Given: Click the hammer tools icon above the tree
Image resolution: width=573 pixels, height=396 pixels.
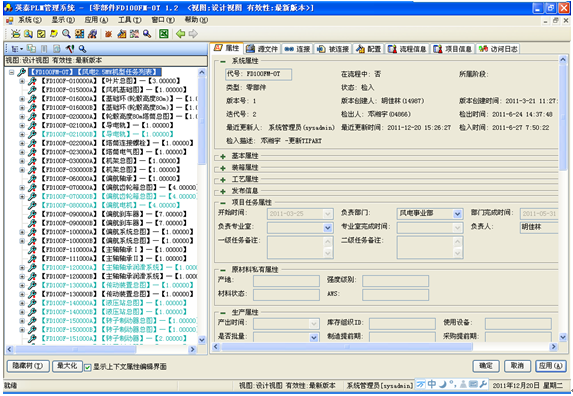Looking at the screenshot, I should coord(69,49).
